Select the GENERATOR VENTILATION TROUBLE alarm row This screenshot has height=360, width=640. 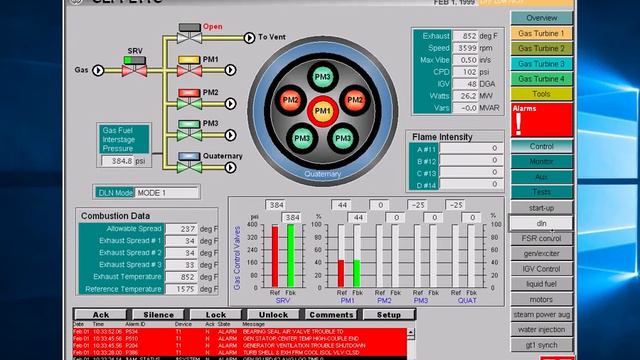pyautogui.click(x=240, y=346)
